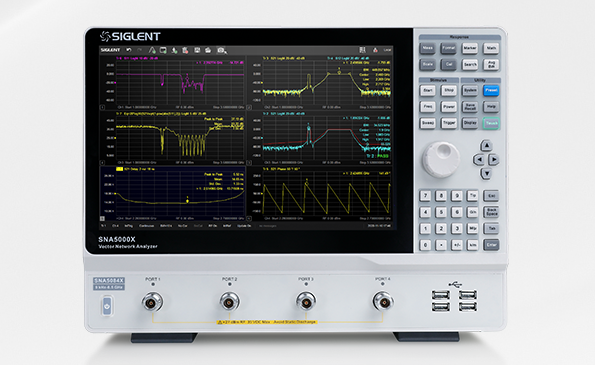595x365 pixels.
Task: Click the add trace icon in the toolbar
Action: click(152, 50)
